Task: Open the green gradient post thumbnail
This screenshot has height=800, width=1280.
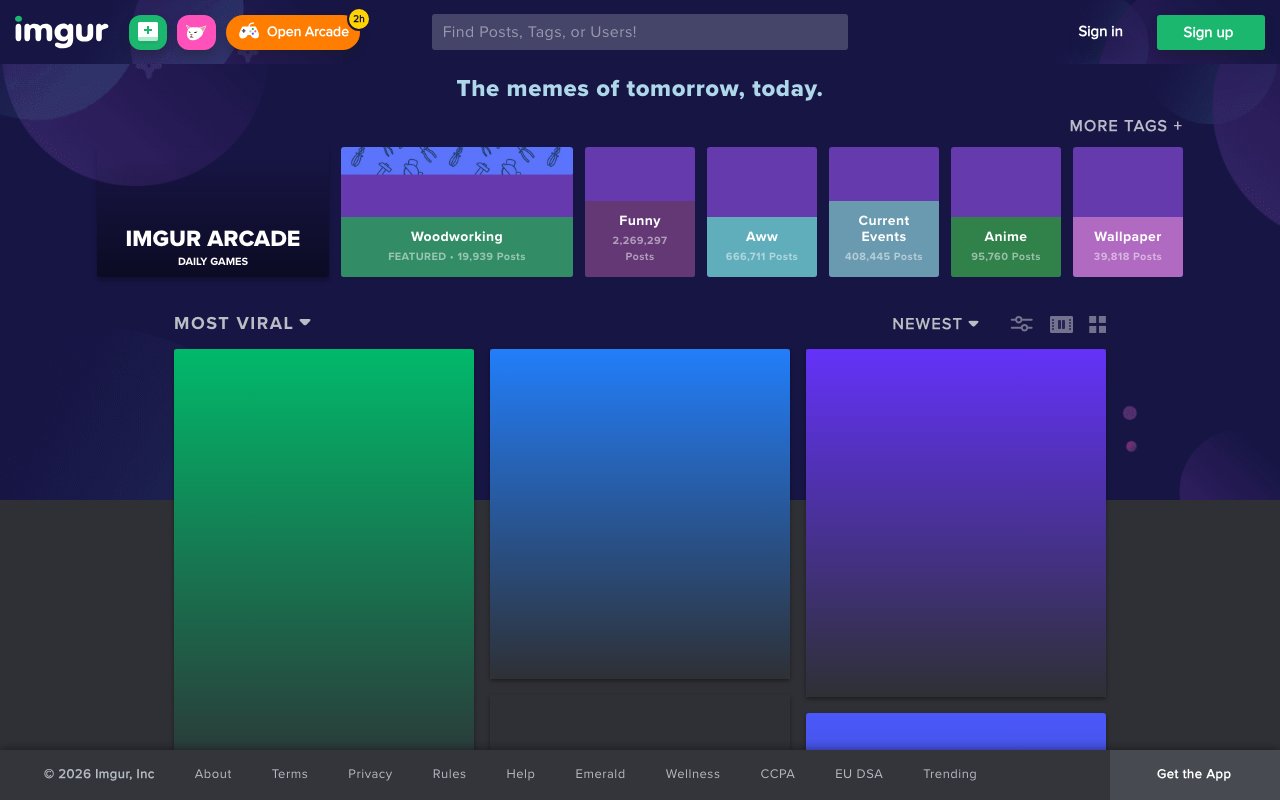Action: 324,549
